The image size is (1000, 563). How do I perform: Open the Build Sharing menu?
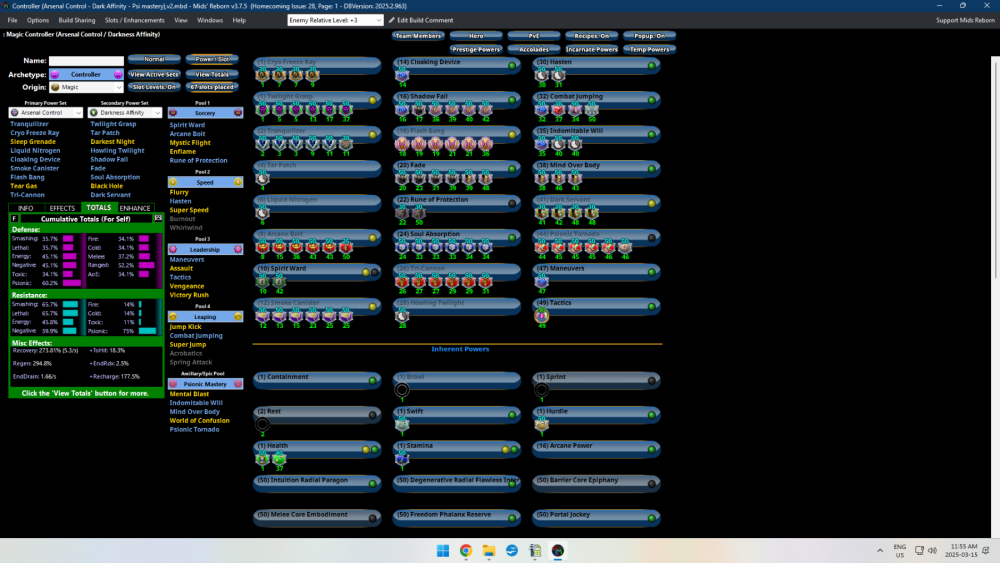tap(75, 20)
